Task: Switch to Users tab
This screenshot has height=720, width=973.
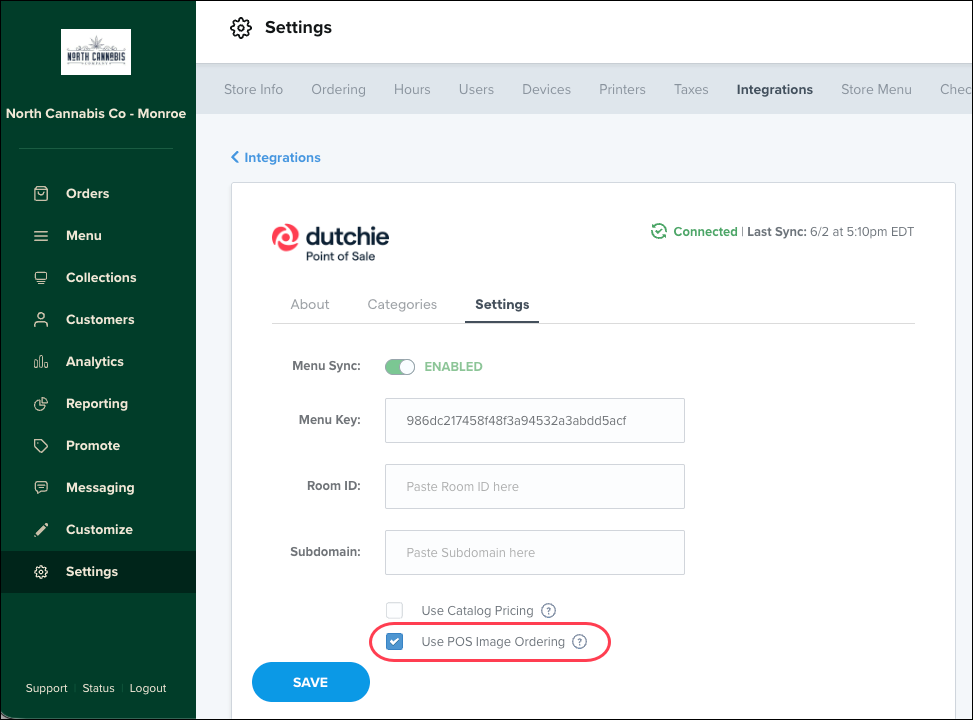Action: 476,89
